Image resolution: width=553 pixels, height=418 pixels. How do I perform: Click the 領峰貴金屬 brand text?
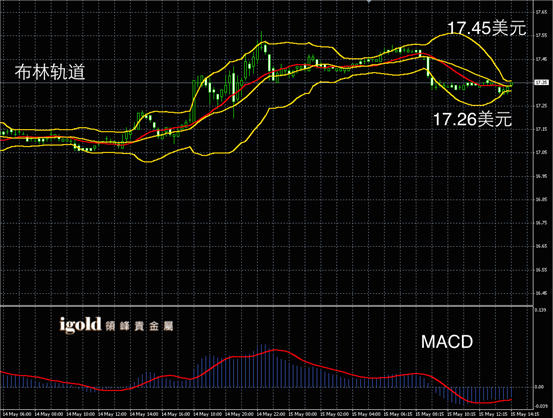pos(139,327)
